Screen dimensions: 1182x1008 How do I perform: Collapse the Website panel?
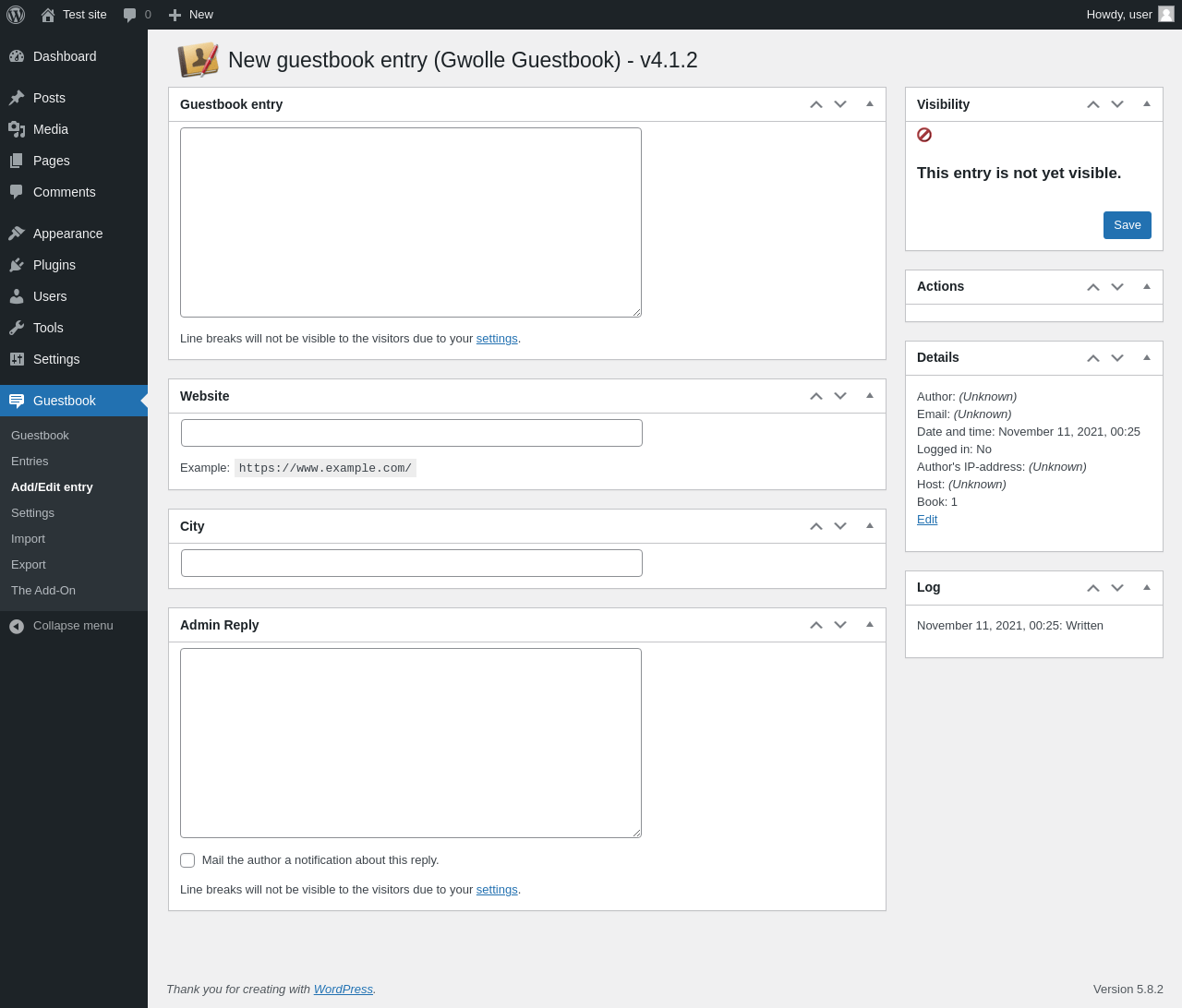tap(870, 396)
